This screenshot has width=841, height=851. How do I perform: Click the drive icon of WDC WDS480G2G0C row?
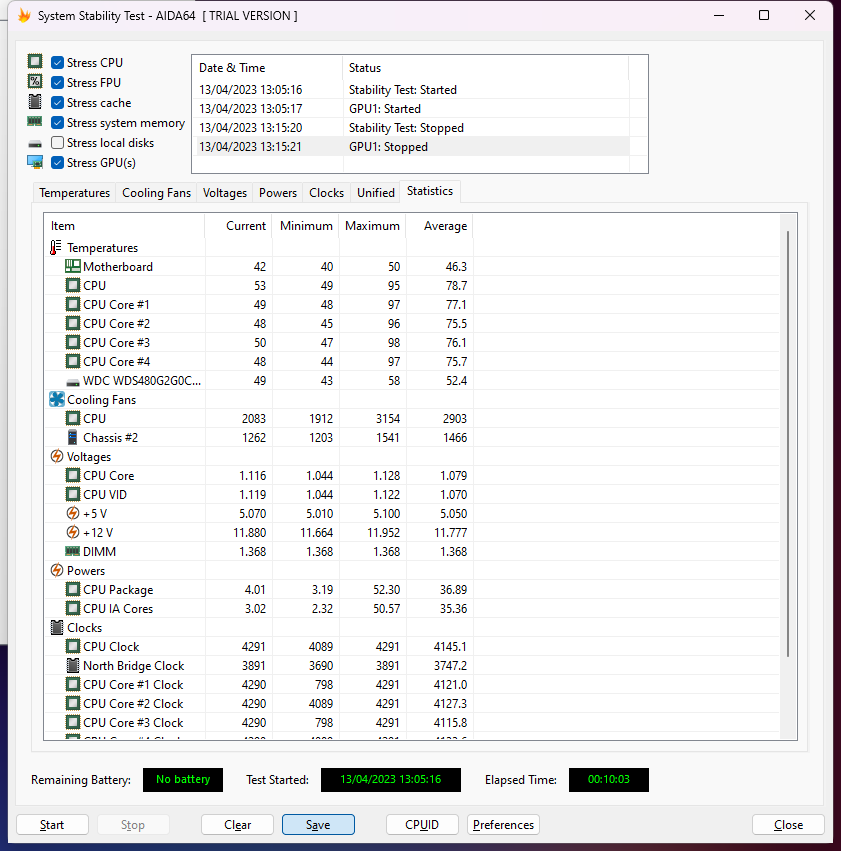73,383
